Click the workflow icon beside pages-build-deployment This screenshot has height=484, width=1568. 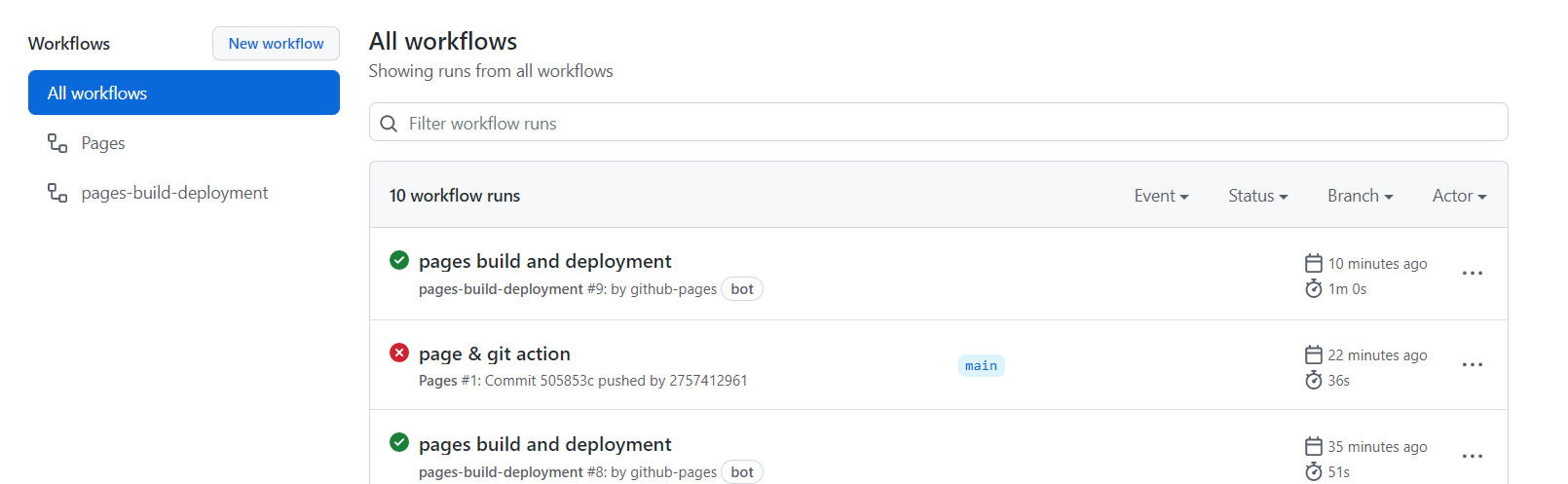pyautogui.click(x=57, y=193)
